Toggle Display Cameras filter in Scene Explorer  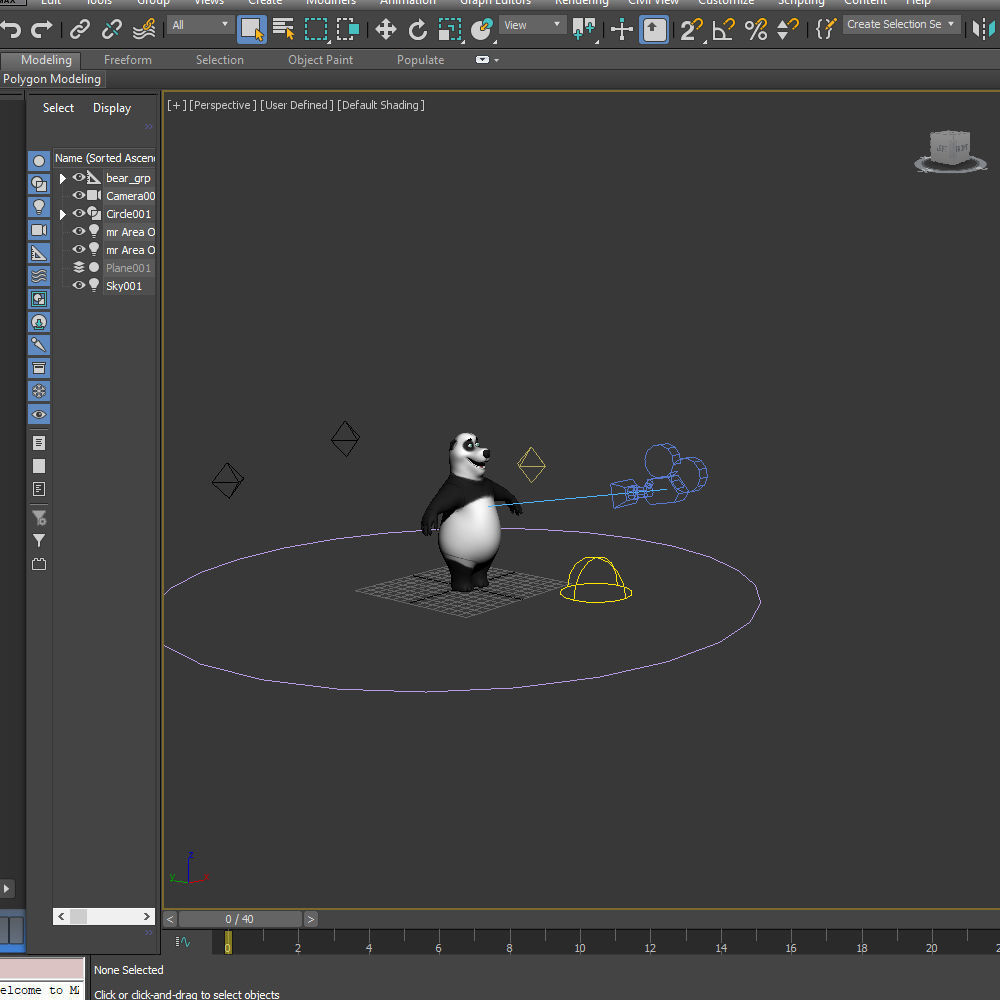pyautogui.click(x=39, y=230)
